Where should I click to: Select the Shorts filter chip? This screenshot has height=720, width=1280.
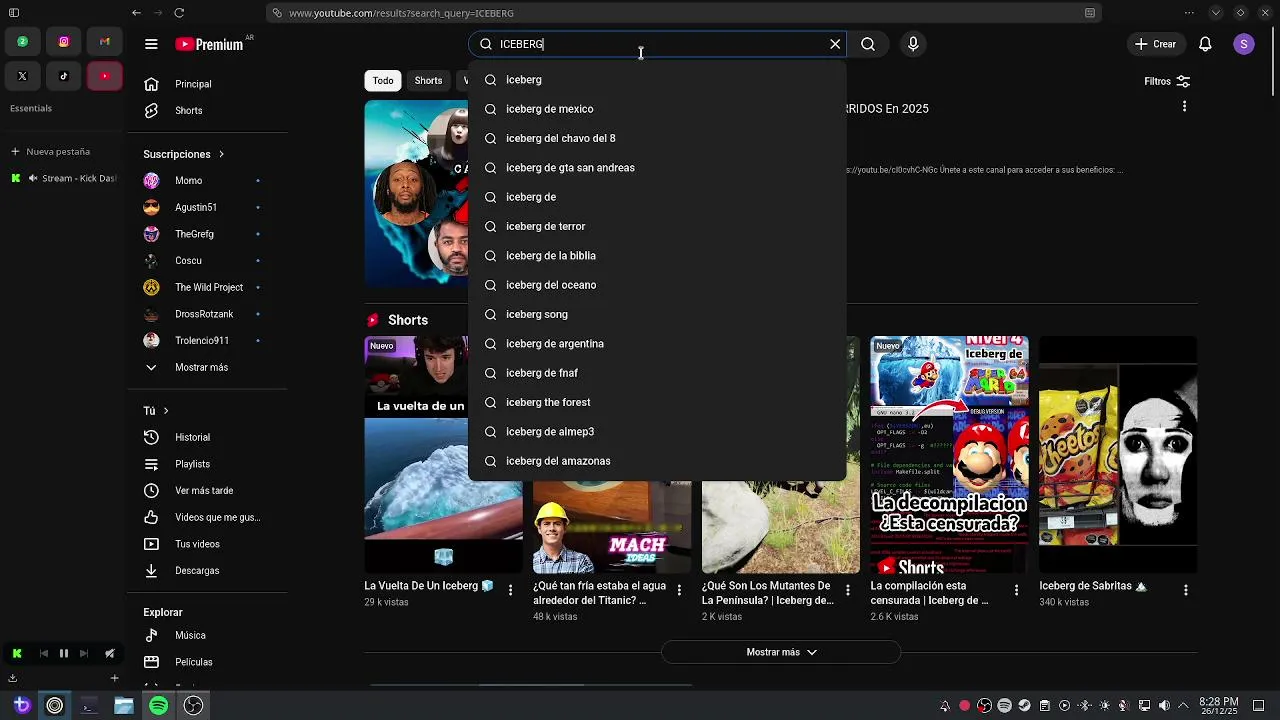428,81
